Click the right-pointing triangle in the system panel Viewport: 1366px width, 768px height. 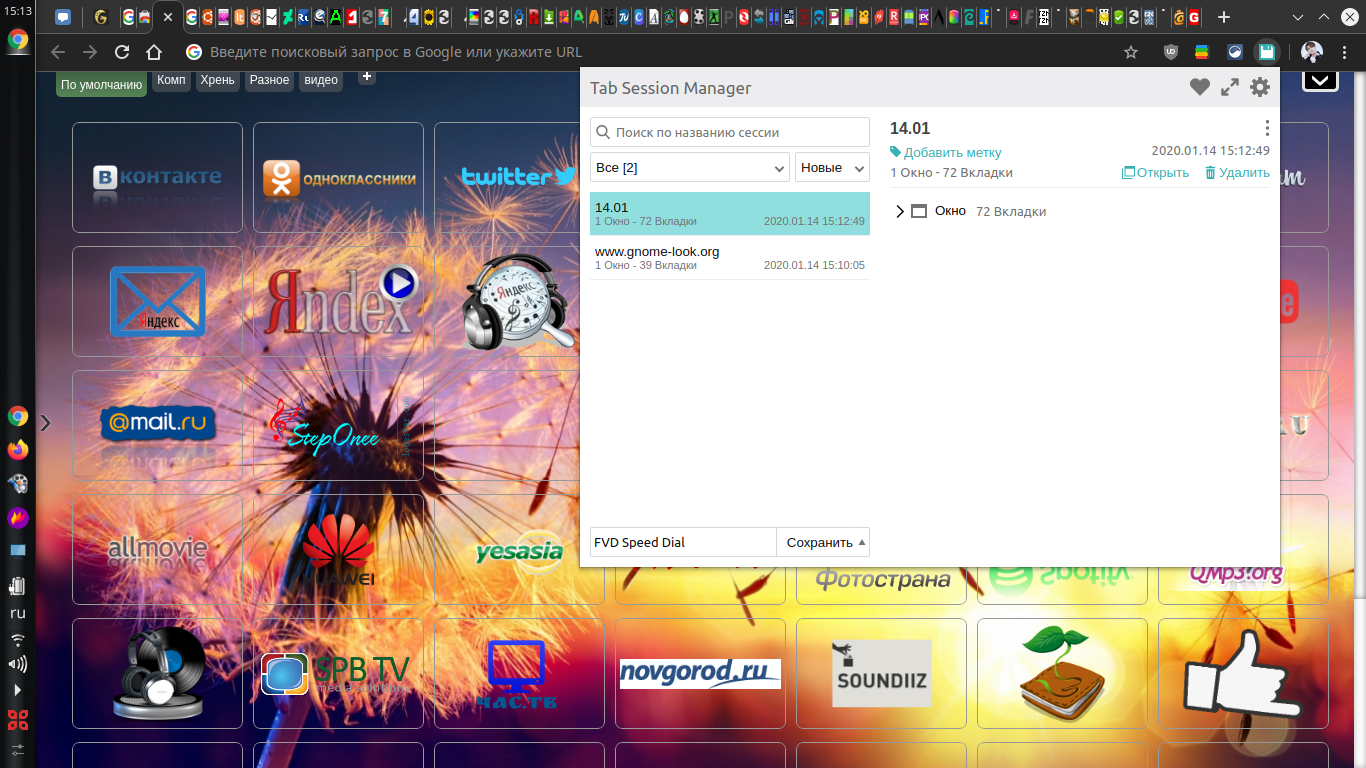click(18, 690)
